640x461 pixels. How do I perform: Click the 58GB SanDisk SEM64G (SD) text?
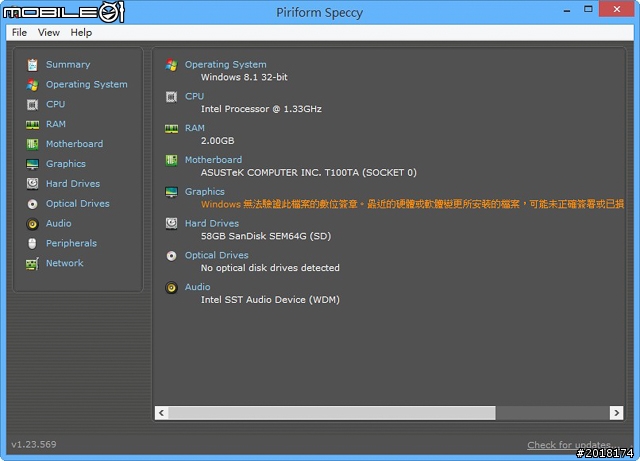coord(266,236)
